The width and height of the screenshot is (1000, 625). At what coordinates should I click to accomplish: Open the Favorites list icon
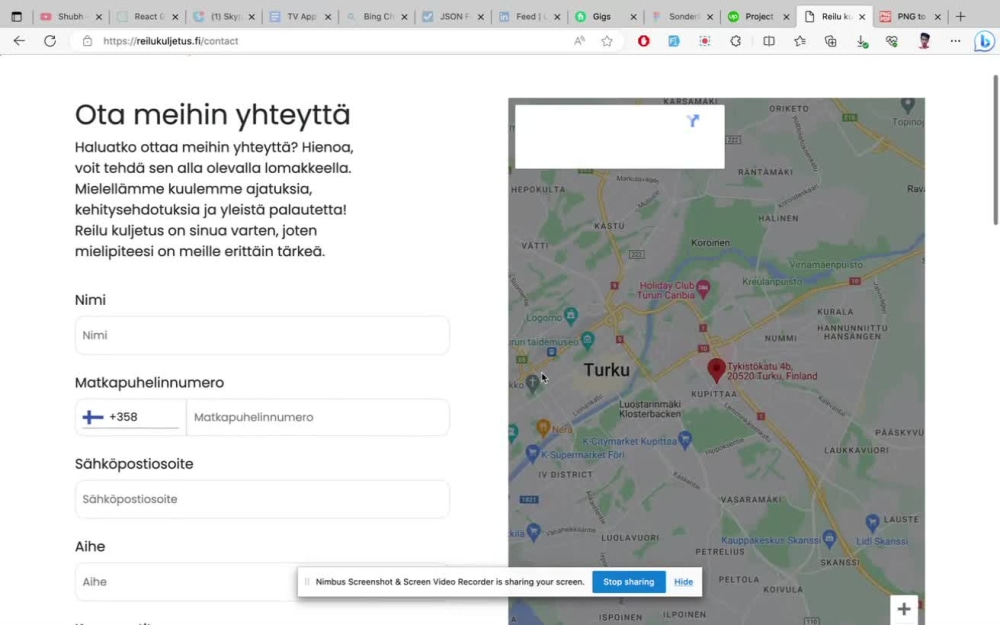tap(800, 41)
